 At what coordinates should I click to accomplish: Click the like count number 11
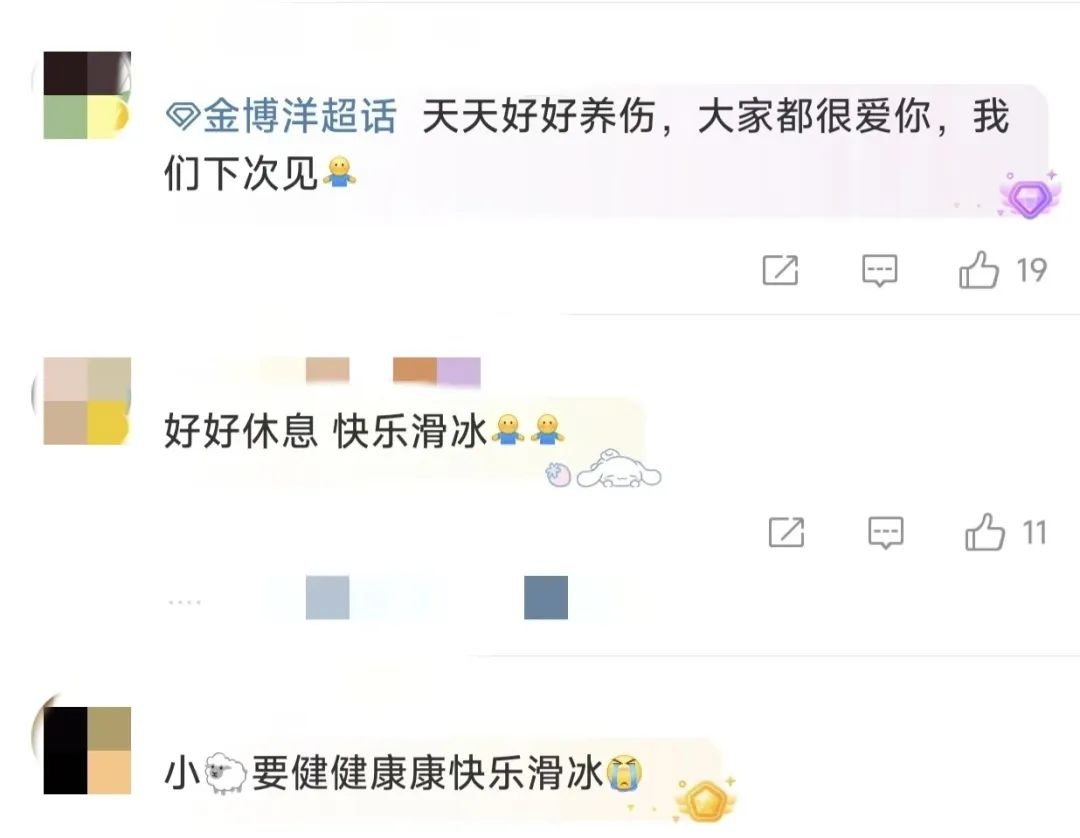(1034, 533)
